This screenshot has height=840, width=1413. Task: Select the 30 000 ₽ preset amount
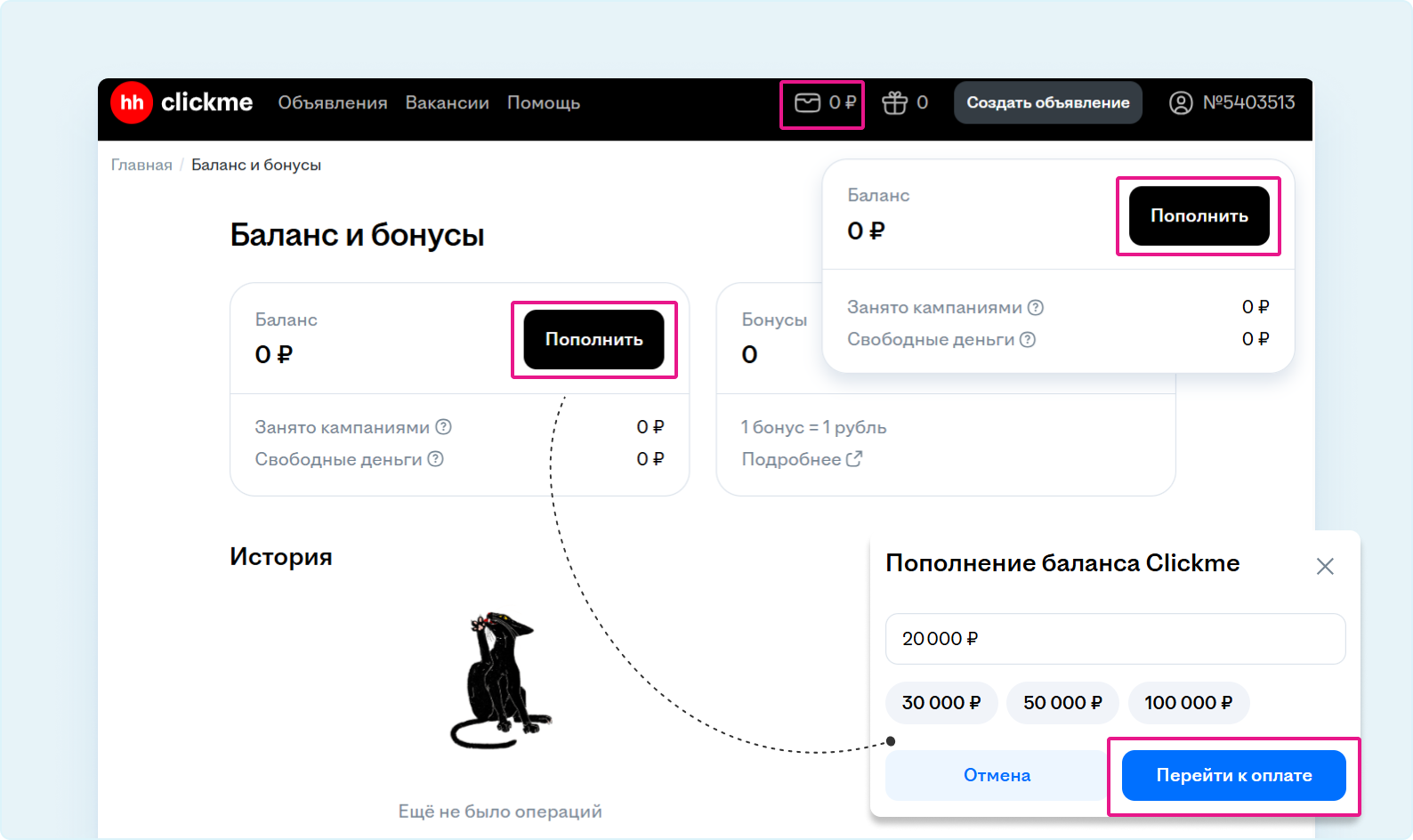click(941, 703)
